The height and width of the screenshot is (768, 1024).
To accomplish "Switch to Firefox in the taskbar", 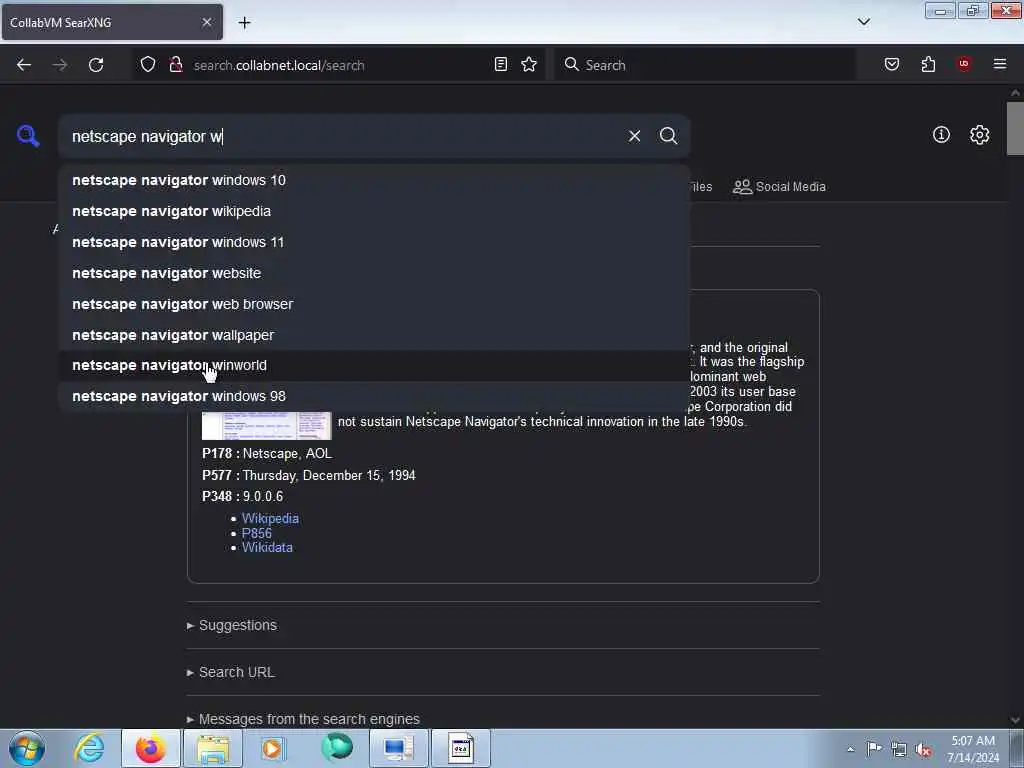I will (x=151, y=748).
